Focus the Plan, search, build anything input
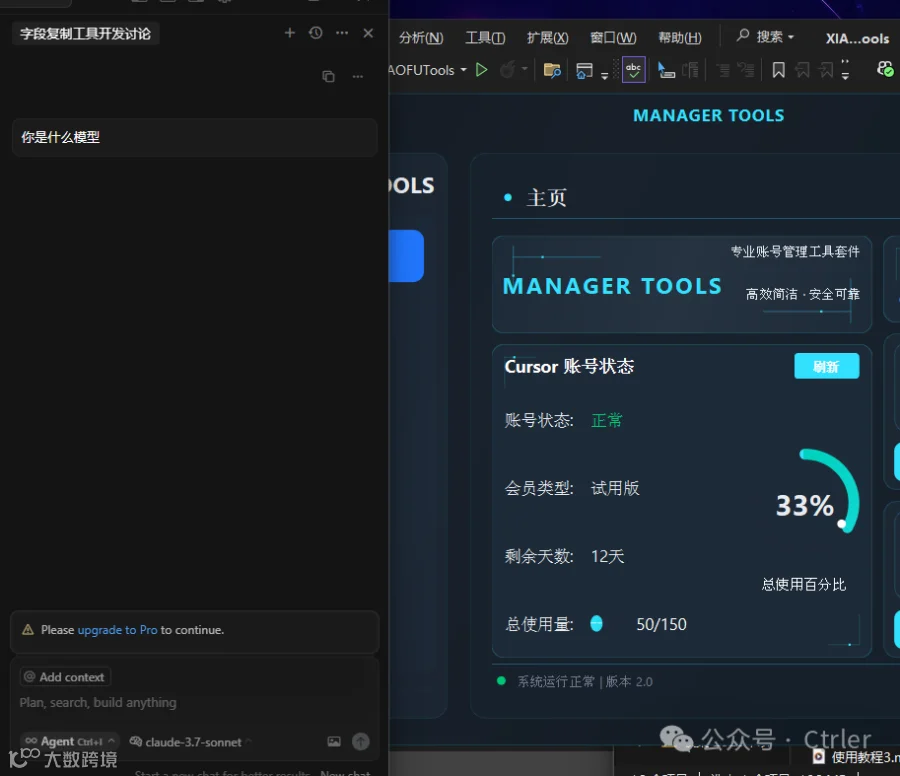Image resolution: width=900 pixels, height=776 pixels. 195,703
